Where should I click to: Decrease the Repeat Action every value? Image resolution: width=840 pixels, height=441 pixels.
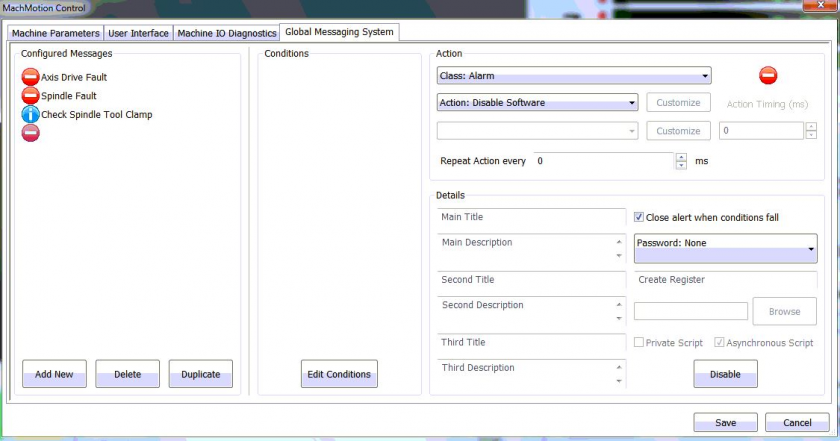click(x=681, y=165)
